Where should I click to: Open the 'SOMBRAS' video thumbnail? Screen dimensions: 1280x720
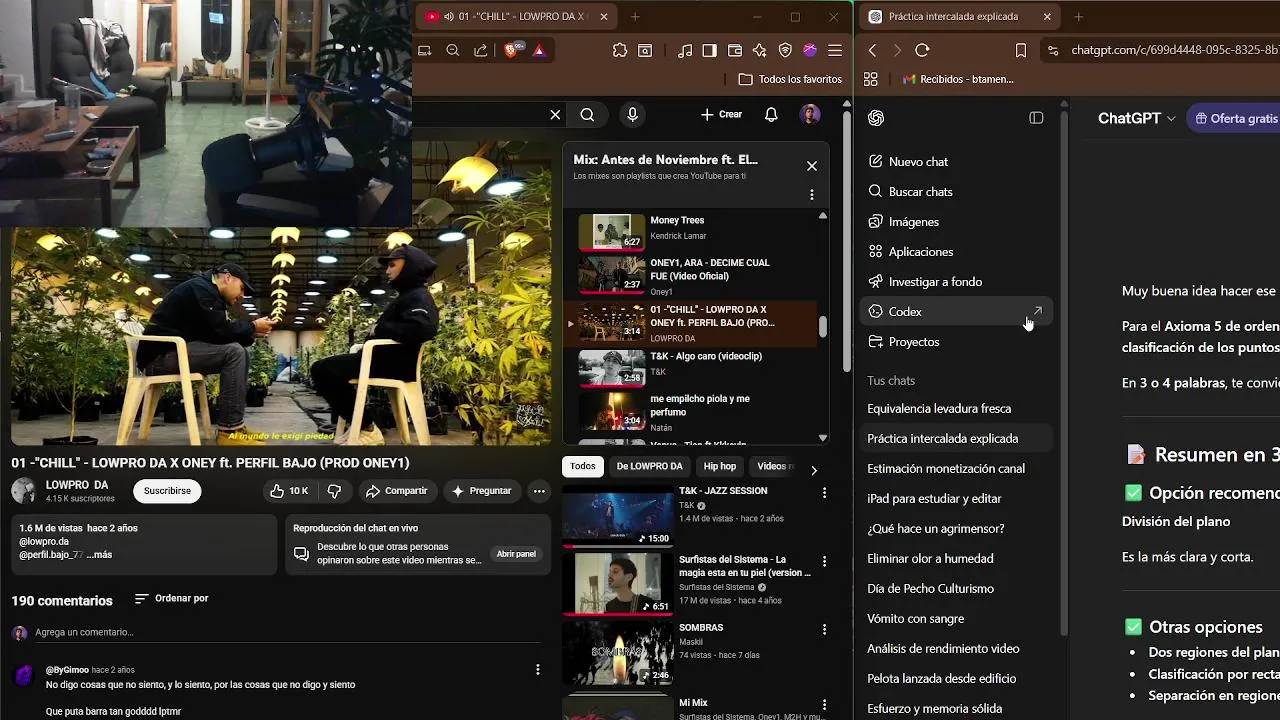[617, 652]
